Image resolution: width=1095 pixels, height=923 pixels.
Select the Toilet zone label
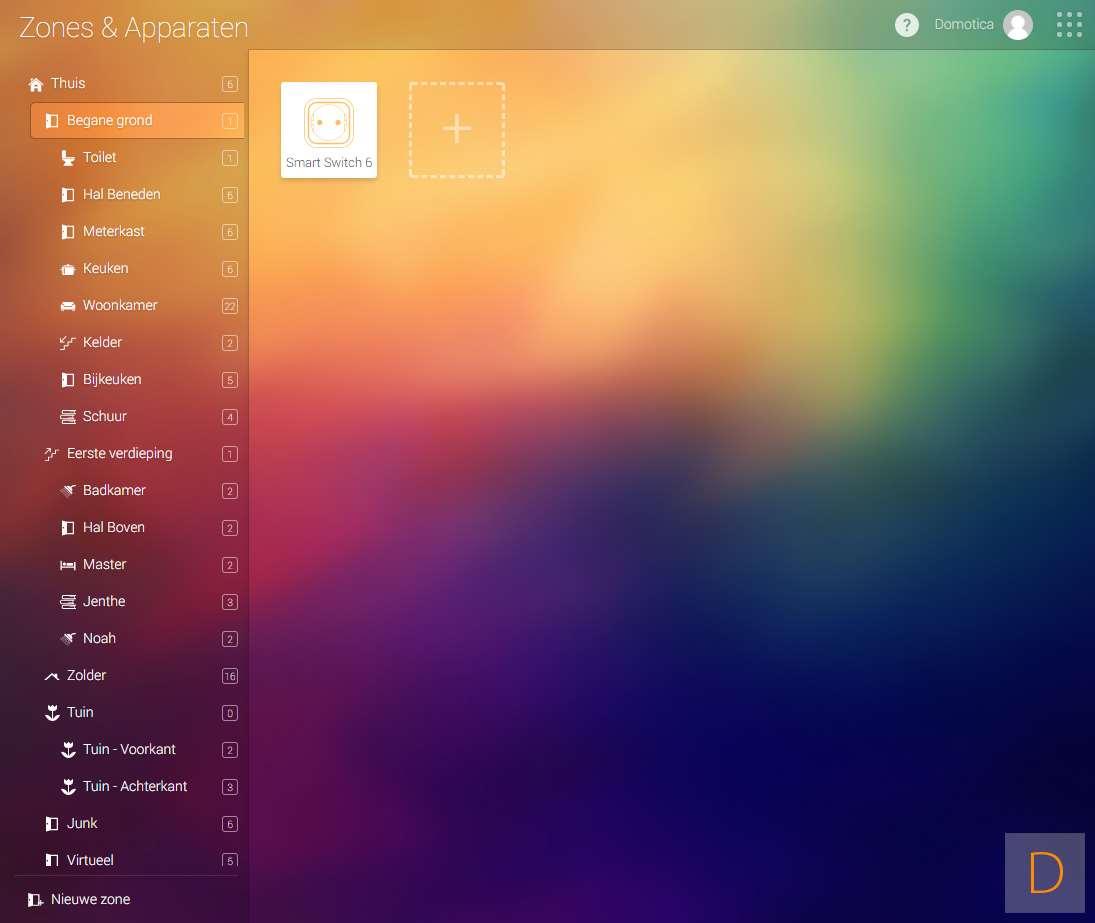99,158
